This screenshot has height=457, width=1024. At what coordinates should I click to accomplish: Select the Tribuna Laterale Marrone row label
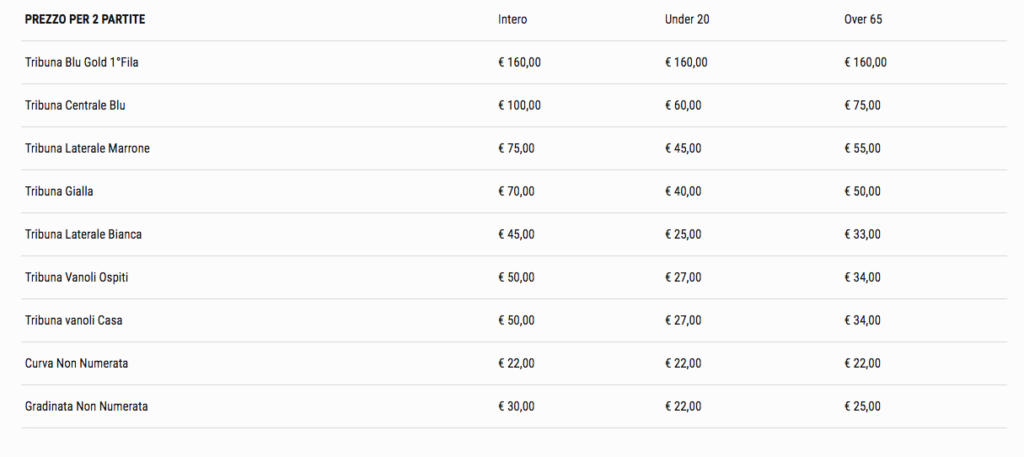tap(88, 149)
